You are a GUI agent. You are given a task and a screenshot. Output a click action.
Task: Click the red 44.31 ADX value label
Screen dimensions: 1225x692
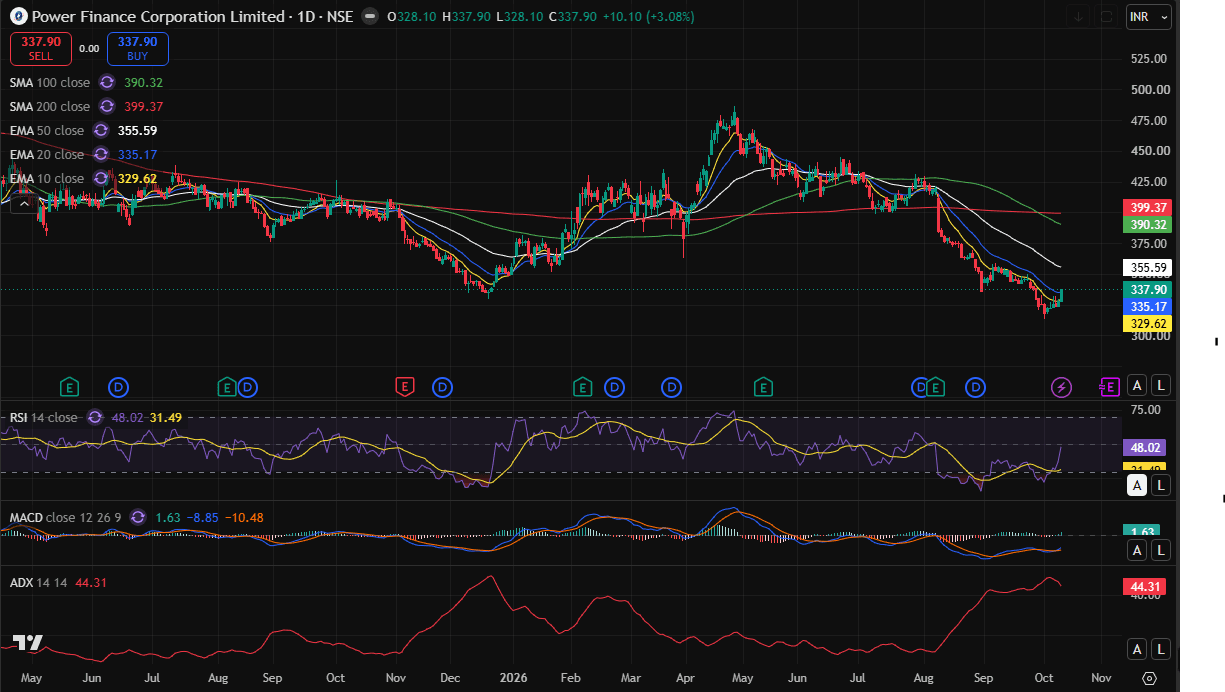tap(1147, 586)
